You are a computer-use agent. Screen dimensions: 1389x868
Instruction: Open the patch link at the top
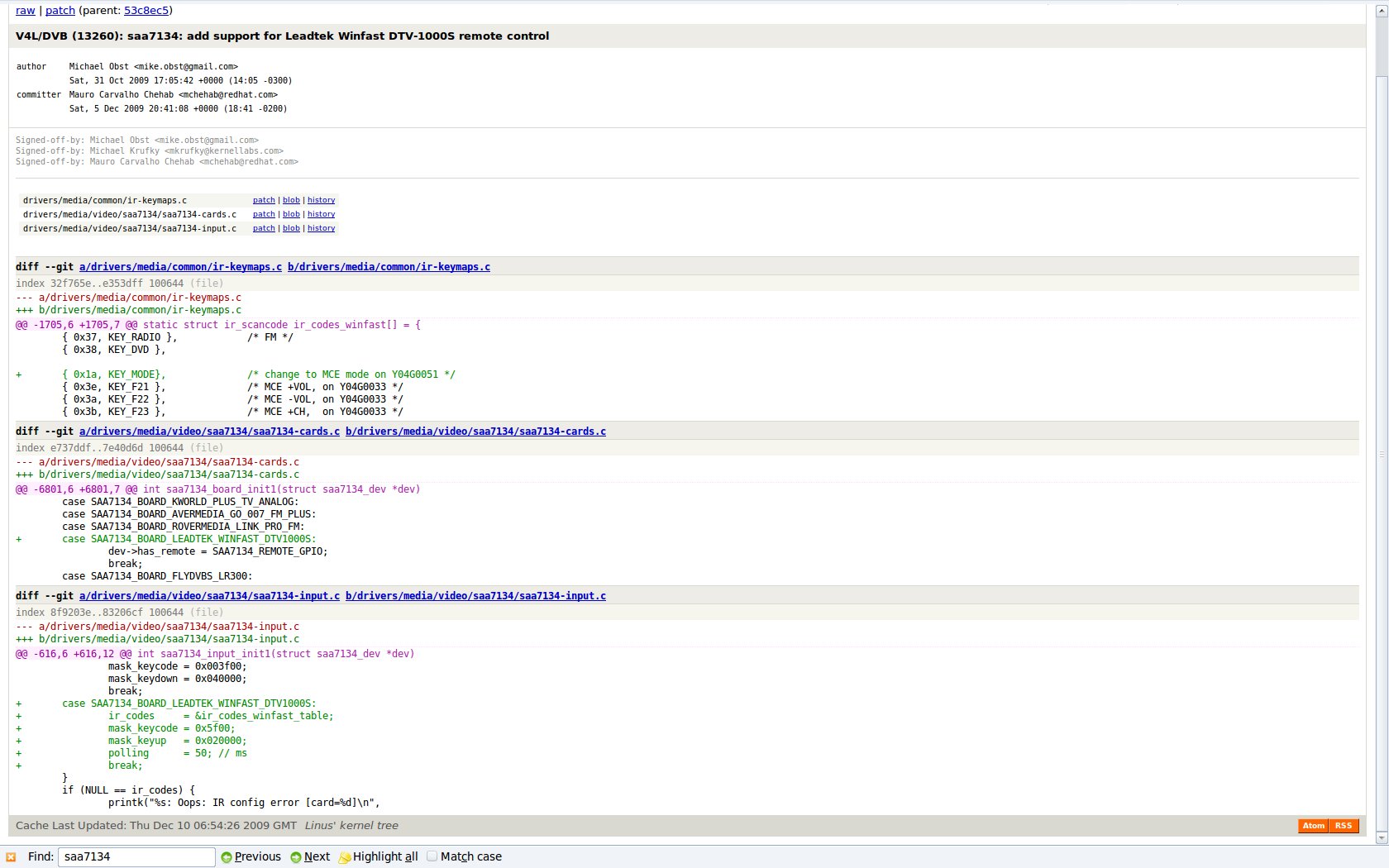(x=60, y=11)
